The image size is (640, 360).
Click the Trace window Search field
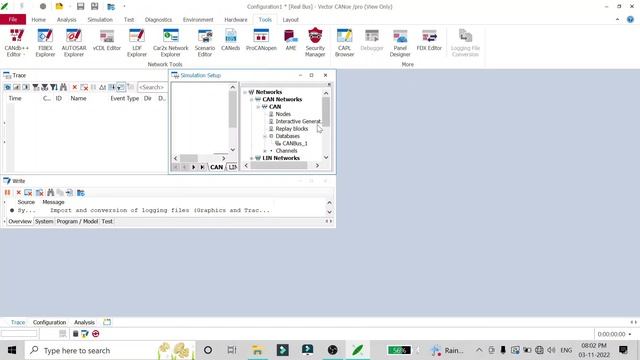coord(152,87)
